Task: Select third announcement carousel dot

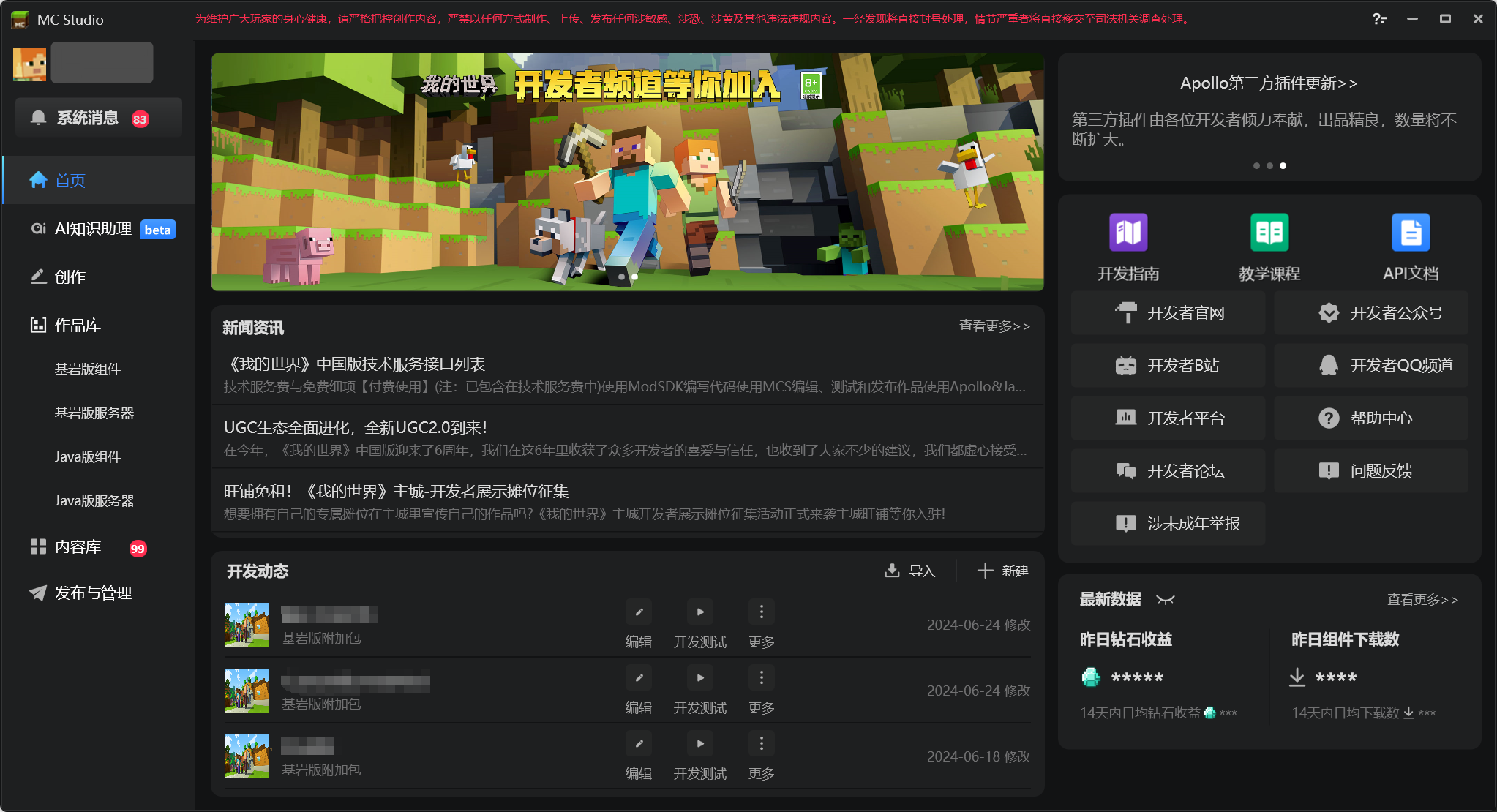Action: click(1283, 166)
